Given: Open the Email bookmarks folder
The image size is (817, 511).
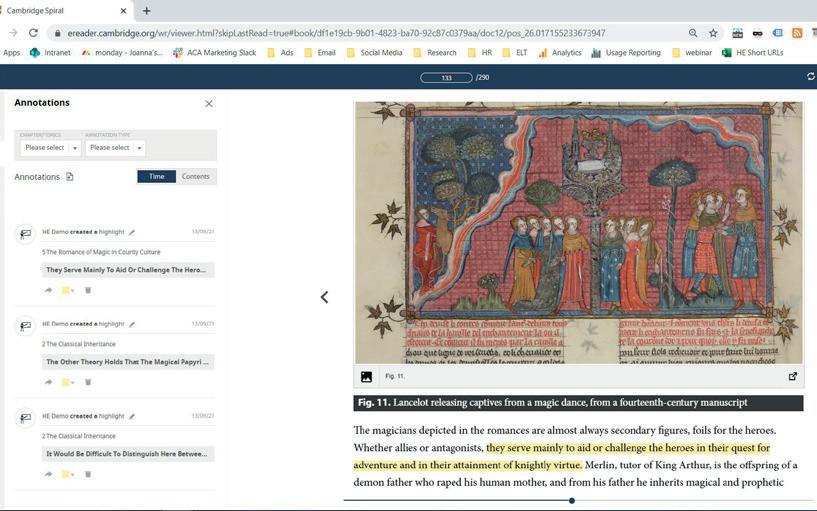Looking at the screenshot, I should point(320,53).
